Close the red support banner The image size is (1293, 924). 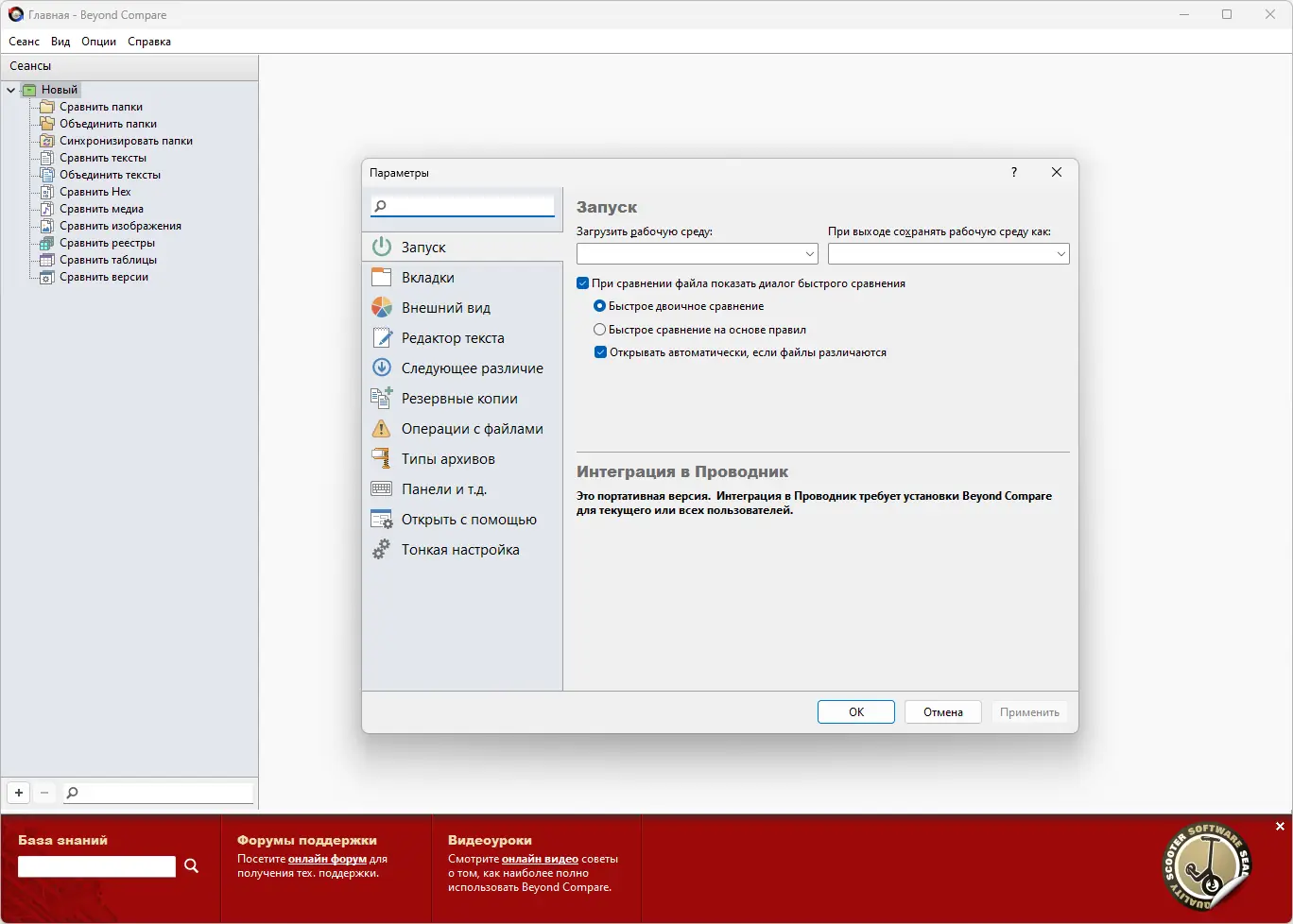pos(1281,827)
